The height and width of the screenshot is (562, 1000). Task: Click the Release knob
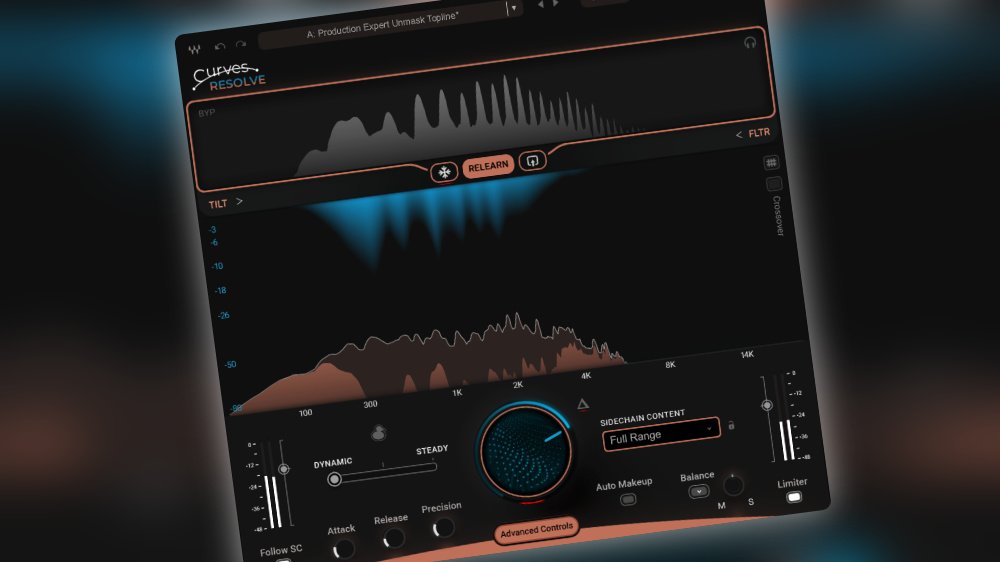[x=393, y=538]
